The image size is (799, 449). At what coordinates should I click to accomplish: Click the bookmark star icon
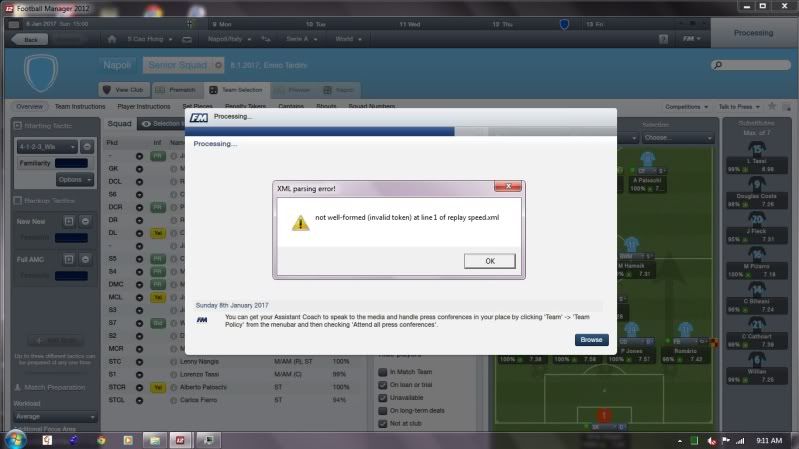[x=772, y=107]
